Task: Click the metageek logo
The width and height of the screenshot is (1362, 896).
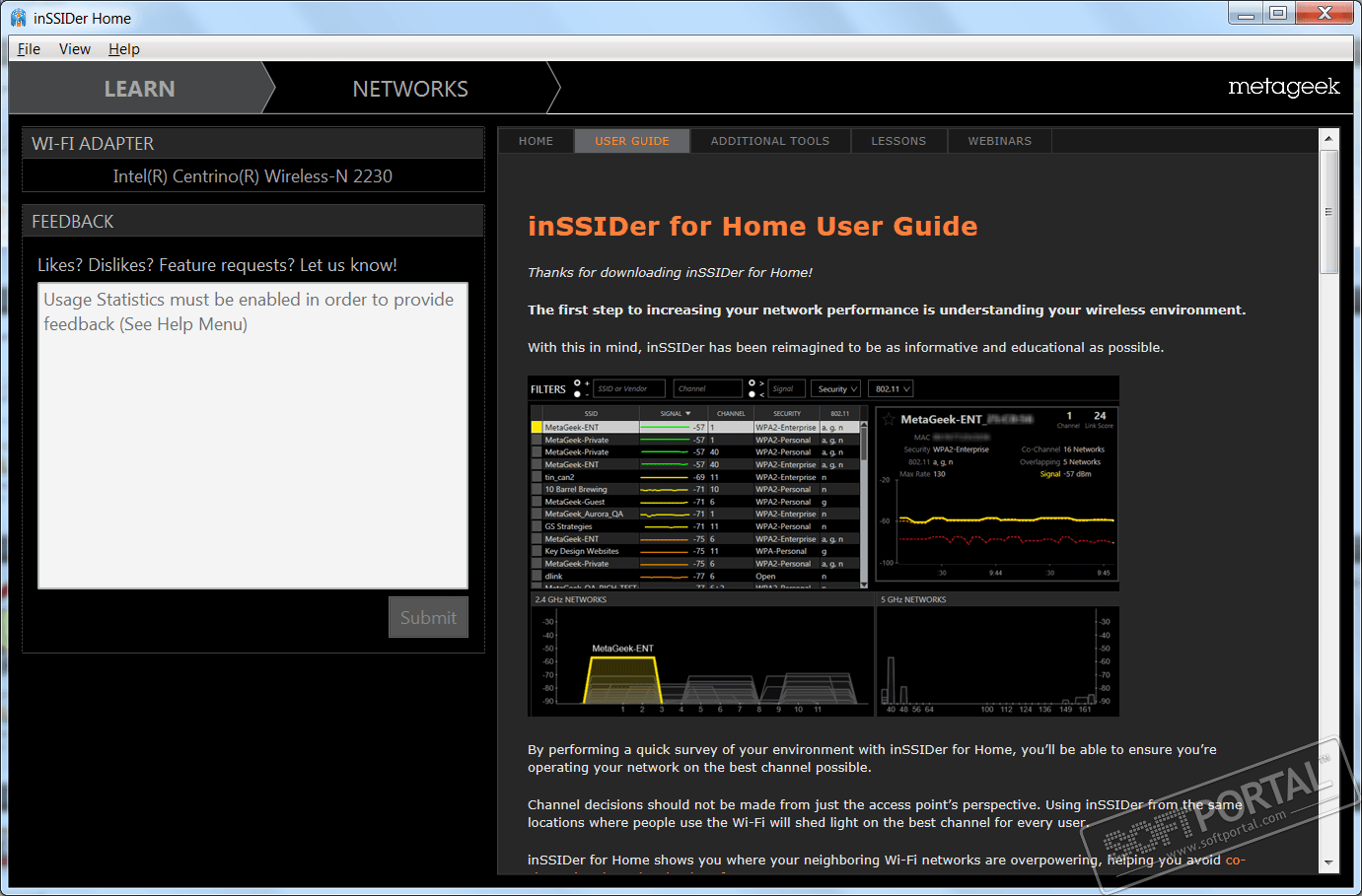Action: coord(1284,87)
